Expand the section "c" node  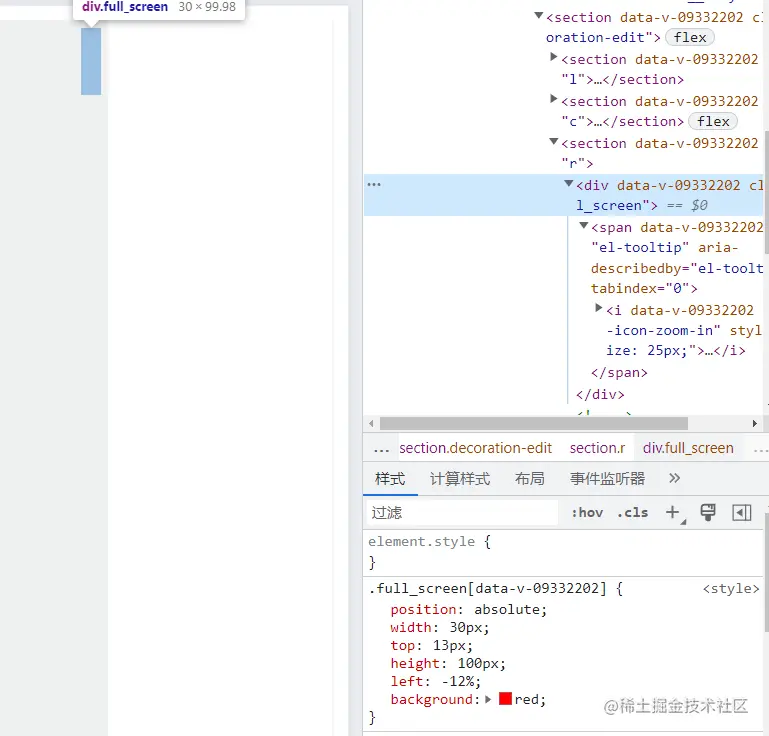(554, 100)
